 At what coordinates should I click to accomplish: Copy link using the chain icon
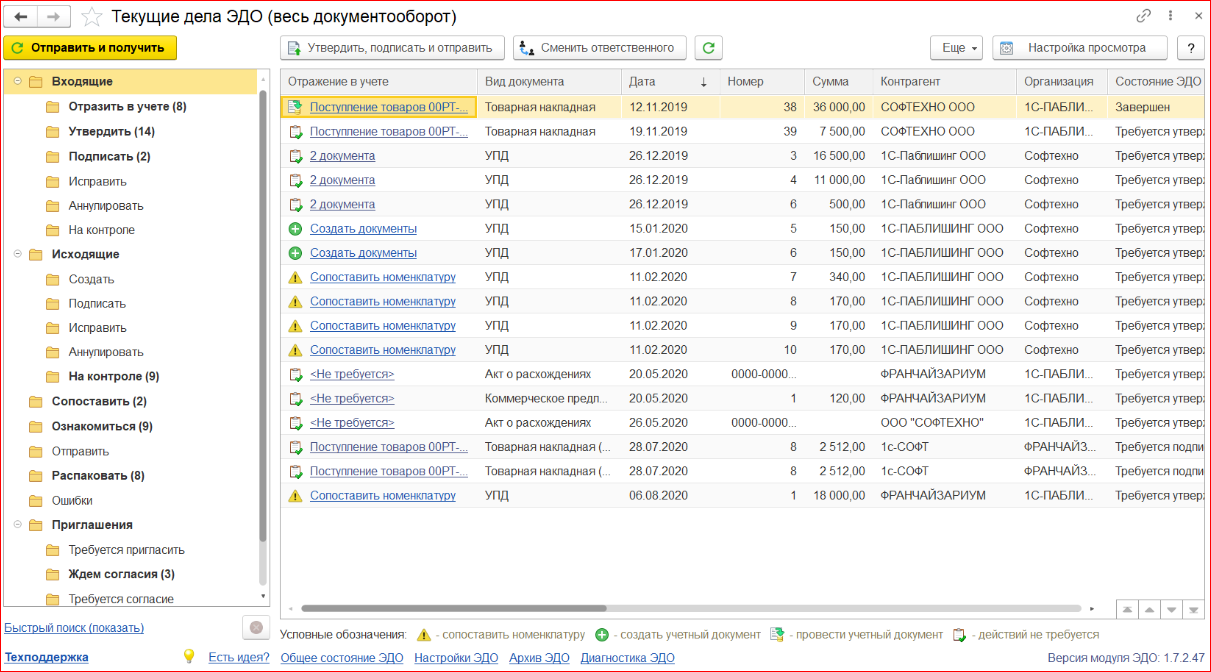[x=1144, y=17]
